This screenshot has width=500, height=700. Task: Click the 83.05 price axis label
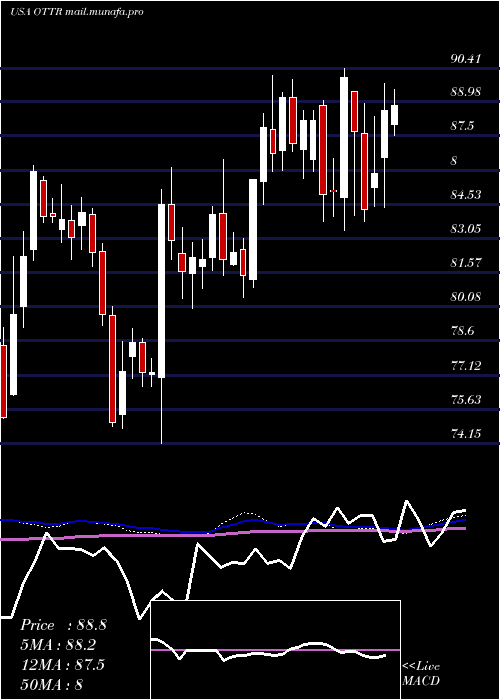click(466, 229)
